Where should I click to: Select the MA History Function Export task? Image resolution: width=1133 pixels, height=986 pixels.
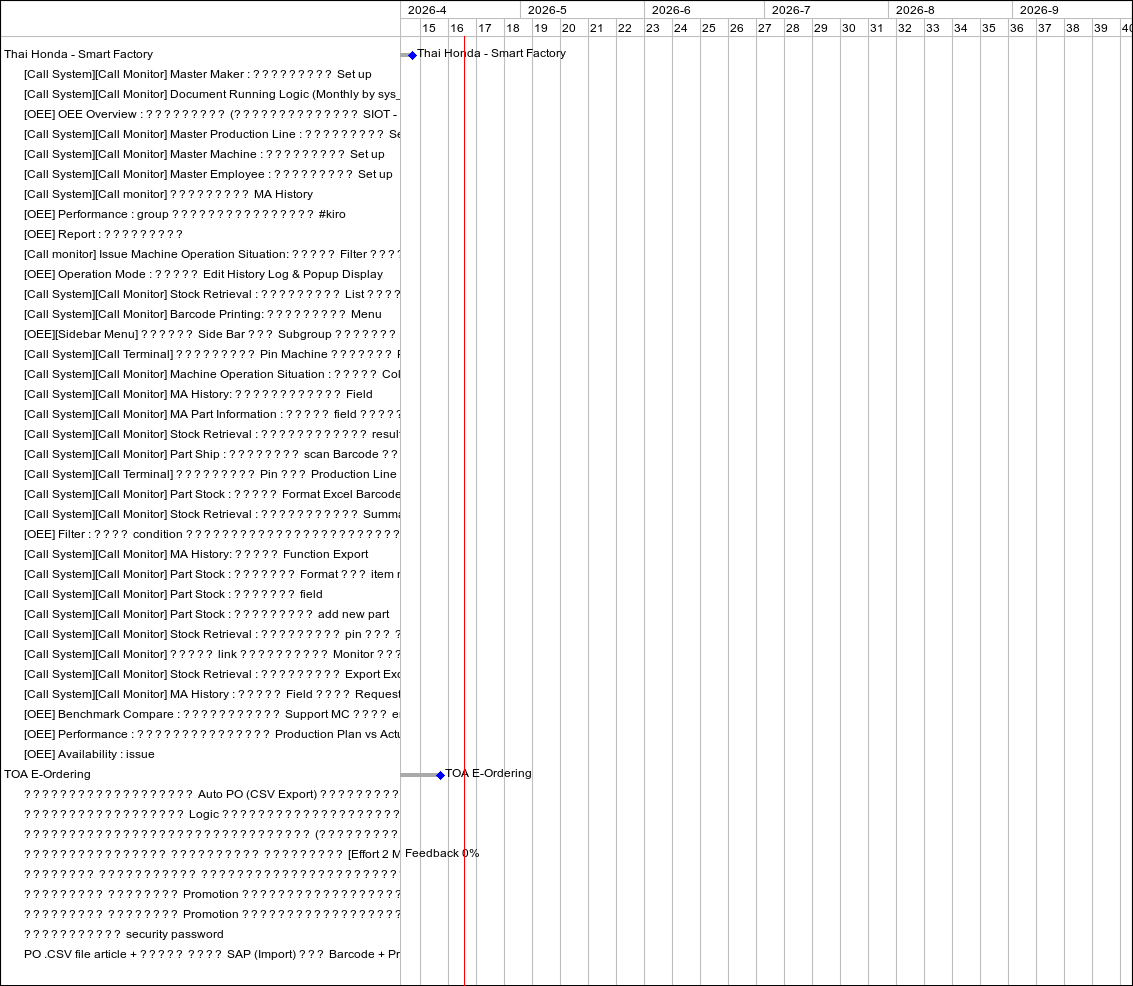196,554
